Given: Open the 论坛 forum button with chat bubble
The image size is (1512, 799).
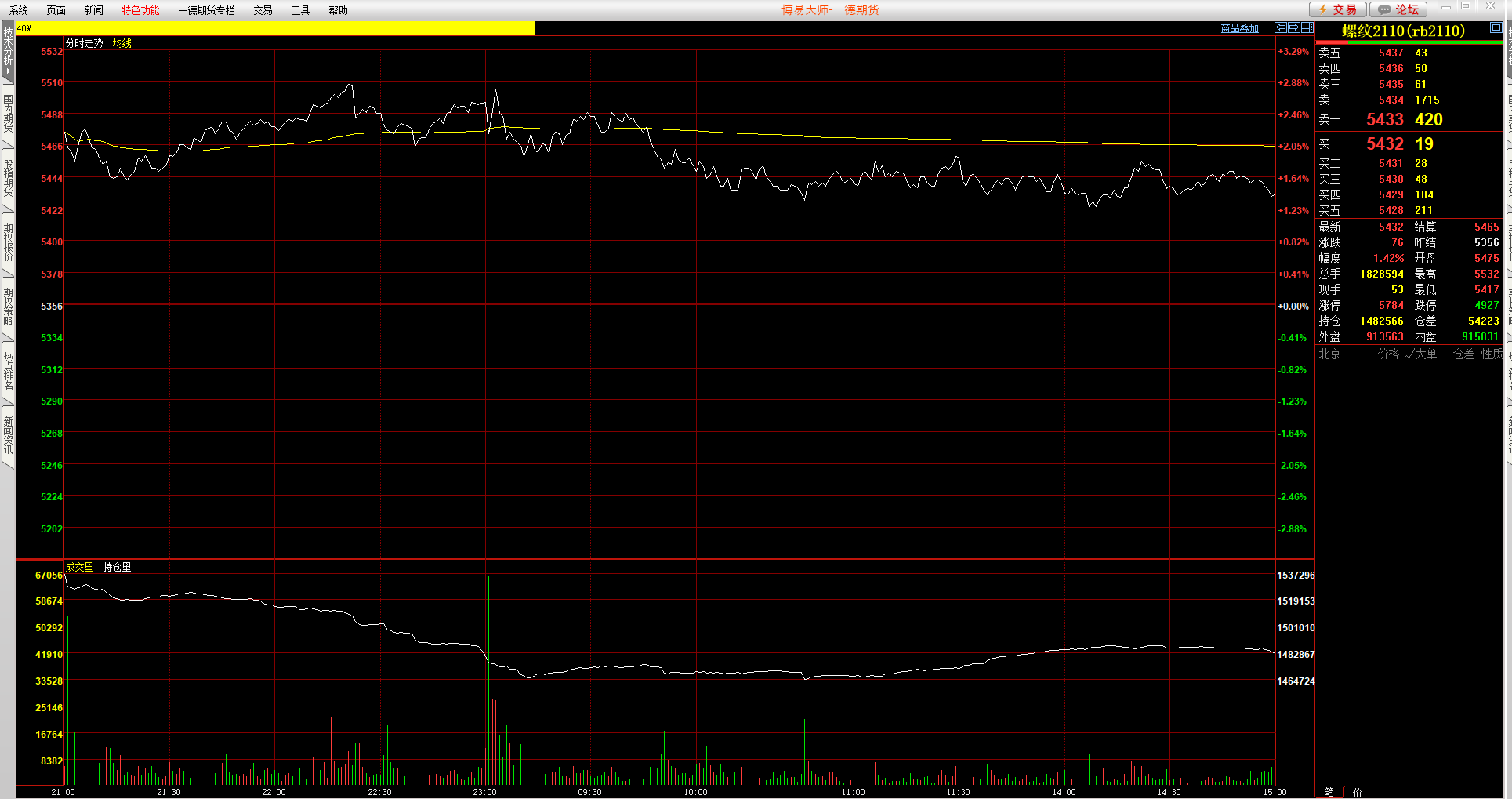Looking at the screenshot, I should [x=1398, y=9].
